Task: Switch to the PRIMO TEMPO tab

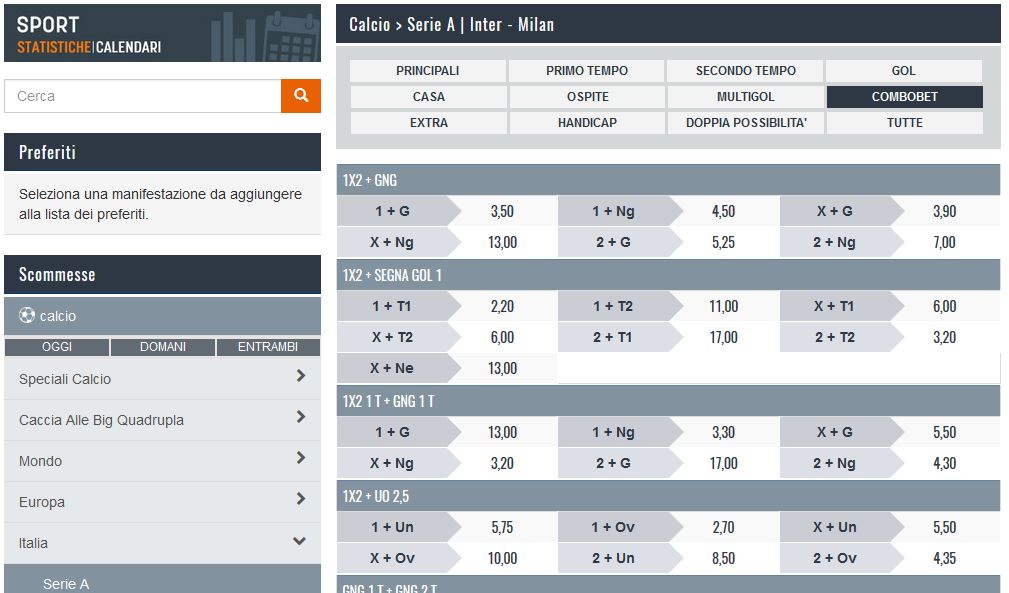Action: 587,71
